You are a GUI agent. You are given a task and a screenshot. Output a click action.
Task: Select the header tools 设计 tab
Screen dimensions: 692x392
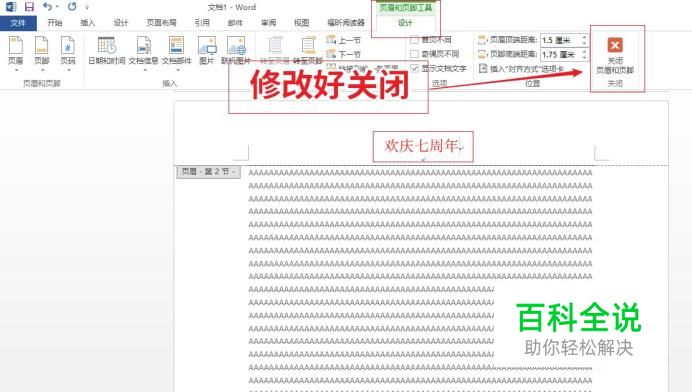click(405, 23)
